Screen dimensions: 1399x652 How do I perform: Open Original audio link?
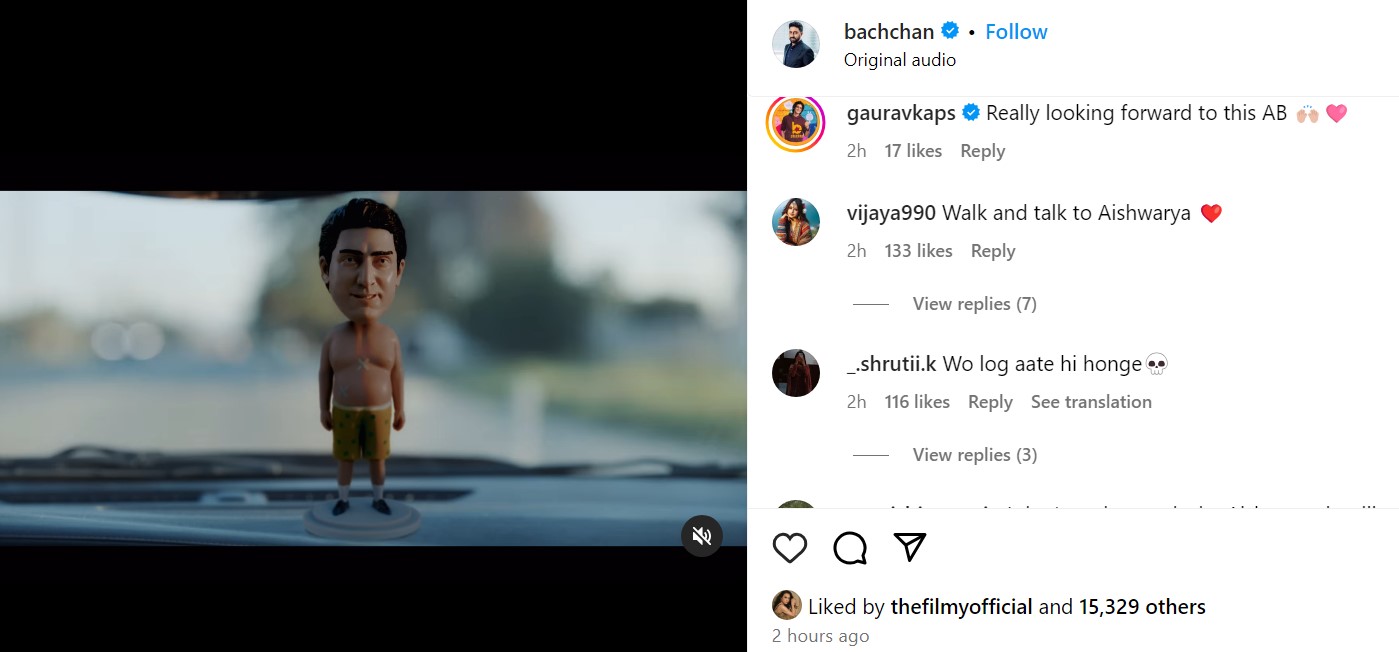(900, 60)
